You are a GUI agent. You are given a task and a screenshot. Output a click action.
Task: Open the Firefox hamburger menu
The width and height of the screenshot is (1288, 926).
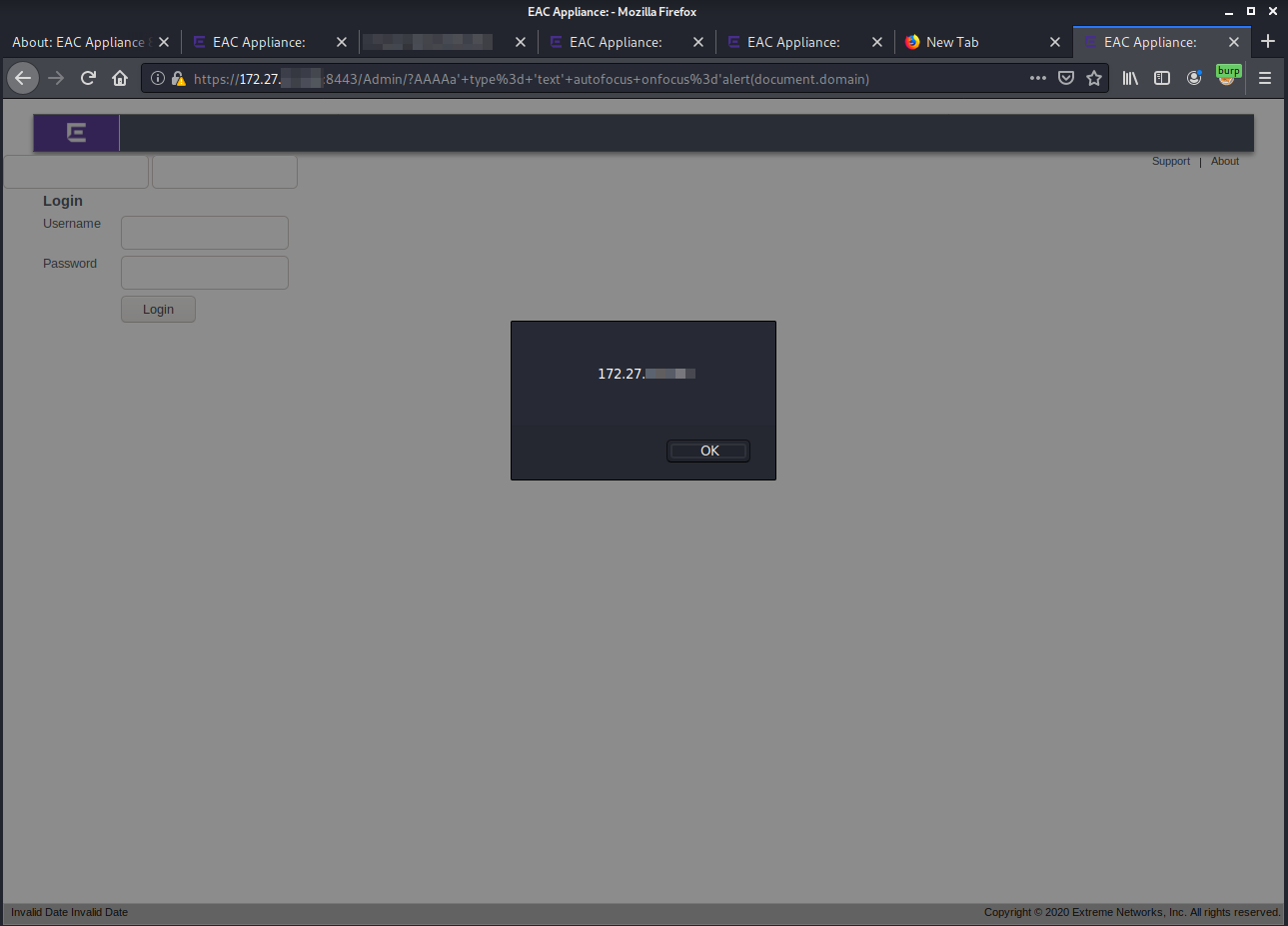[x=1265, y=78]
